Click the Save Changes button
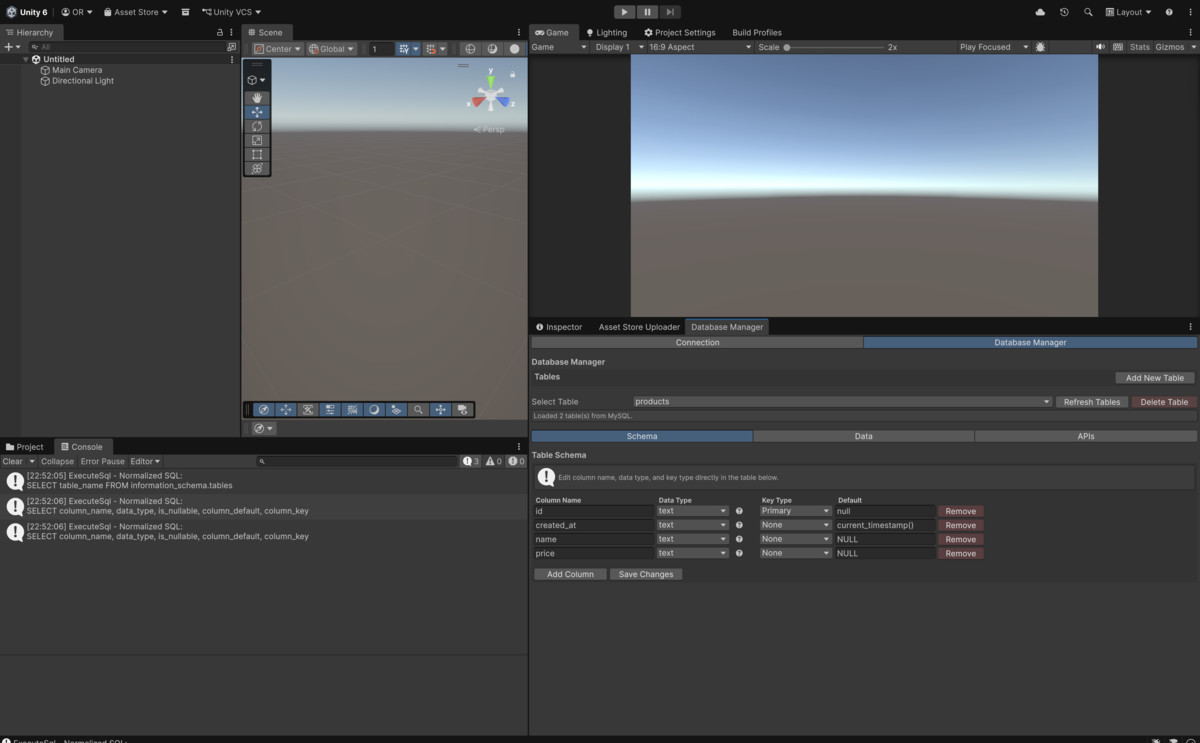The height and width of the screenshot is (743, 1200). (x=646, y=574)
